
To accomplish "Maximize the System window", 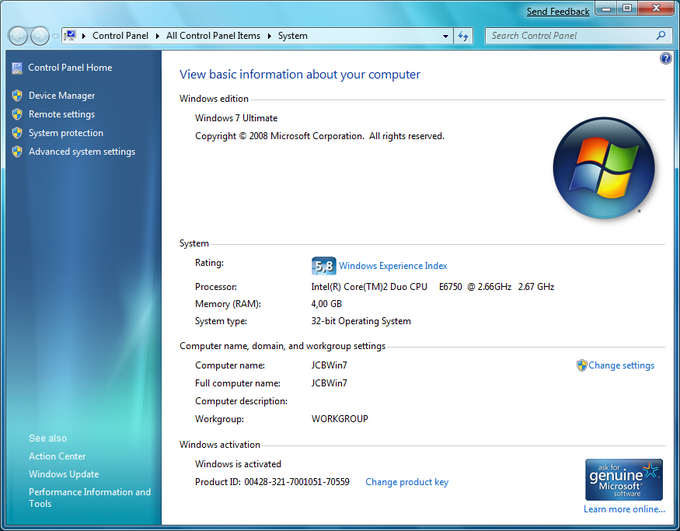I will click(627, 8).
